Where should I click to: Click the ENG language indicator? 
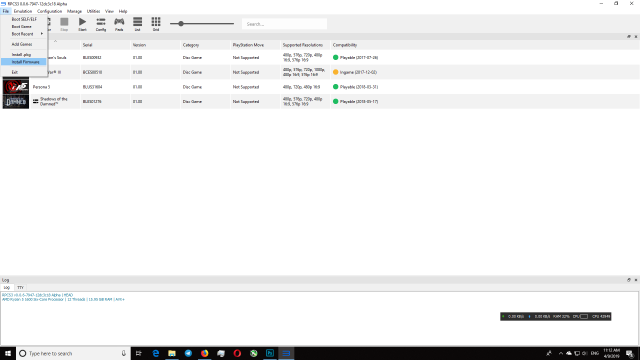pyautogui.click(x=595, y=353)
